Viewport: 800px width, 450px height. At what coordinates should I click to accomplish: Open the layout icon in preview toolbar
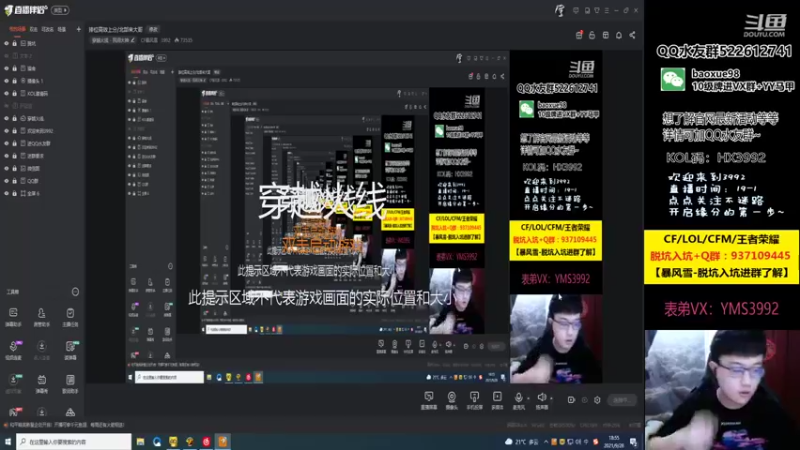point(606,35)
